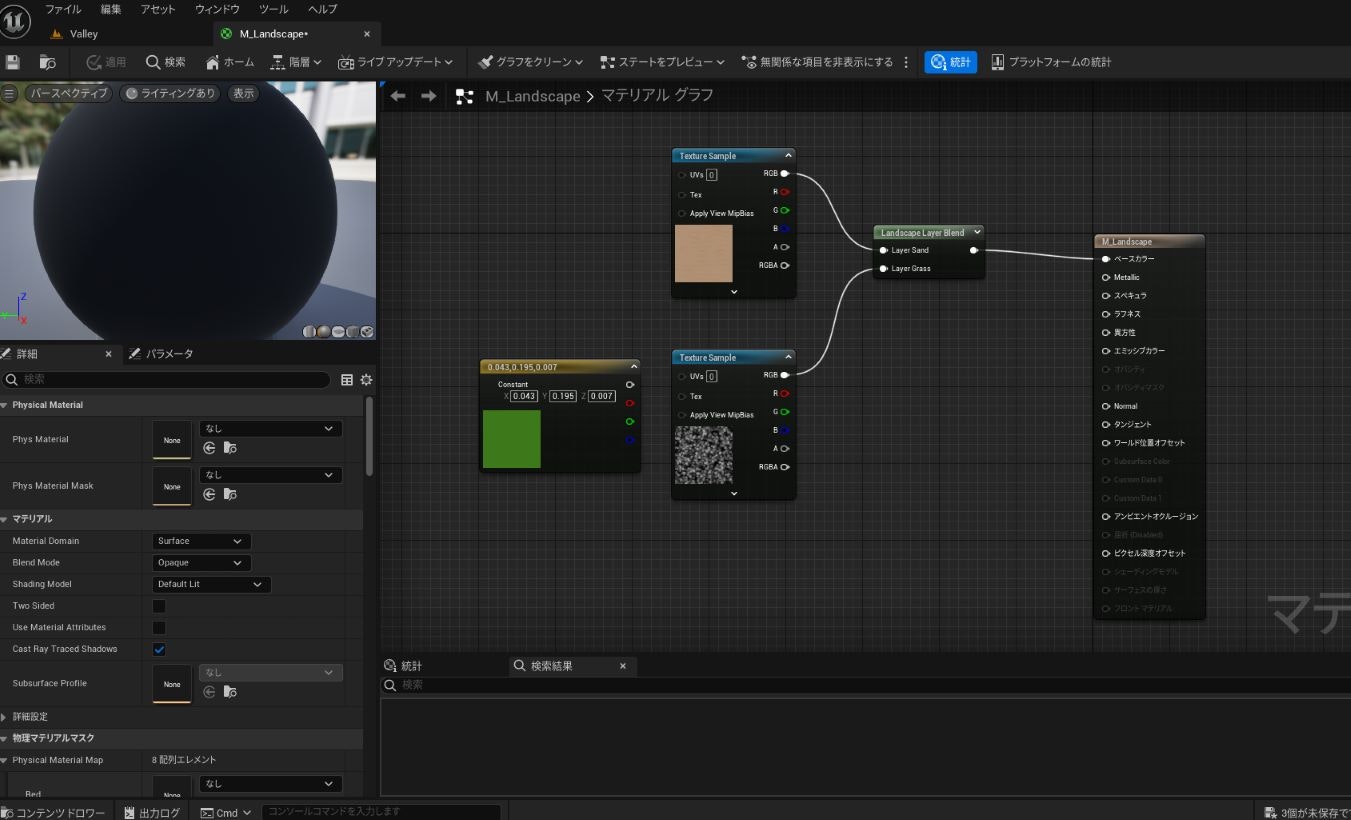The image size is (1351, 820).
Task: Toggle Use Material Attributes checkbox
Action: (x=159, y=628)
